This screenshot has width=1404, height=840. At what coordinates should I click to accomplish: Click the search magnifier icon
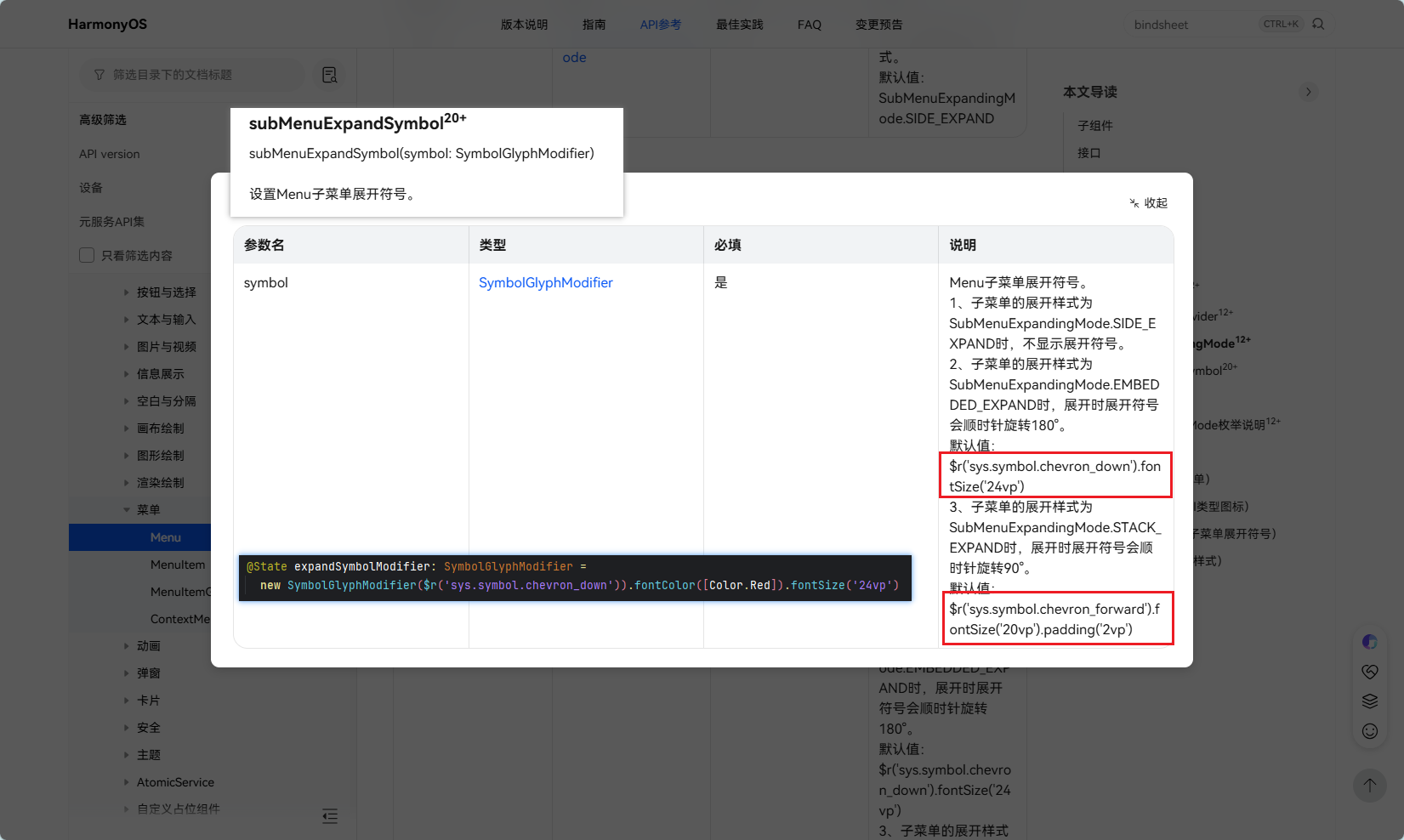point(1318,24)
